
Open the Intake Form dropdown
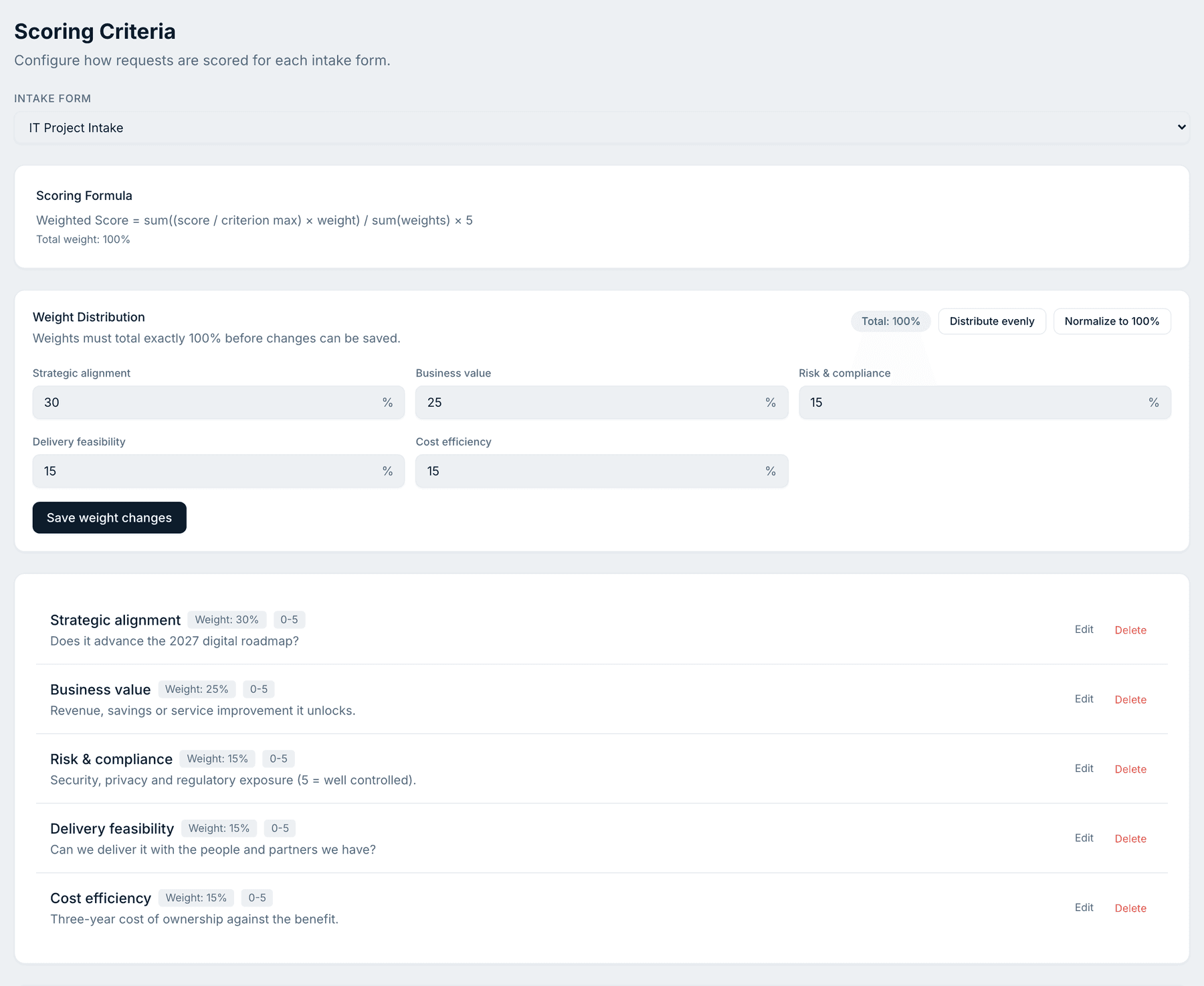pyautogui.click(x=601, y=127)
